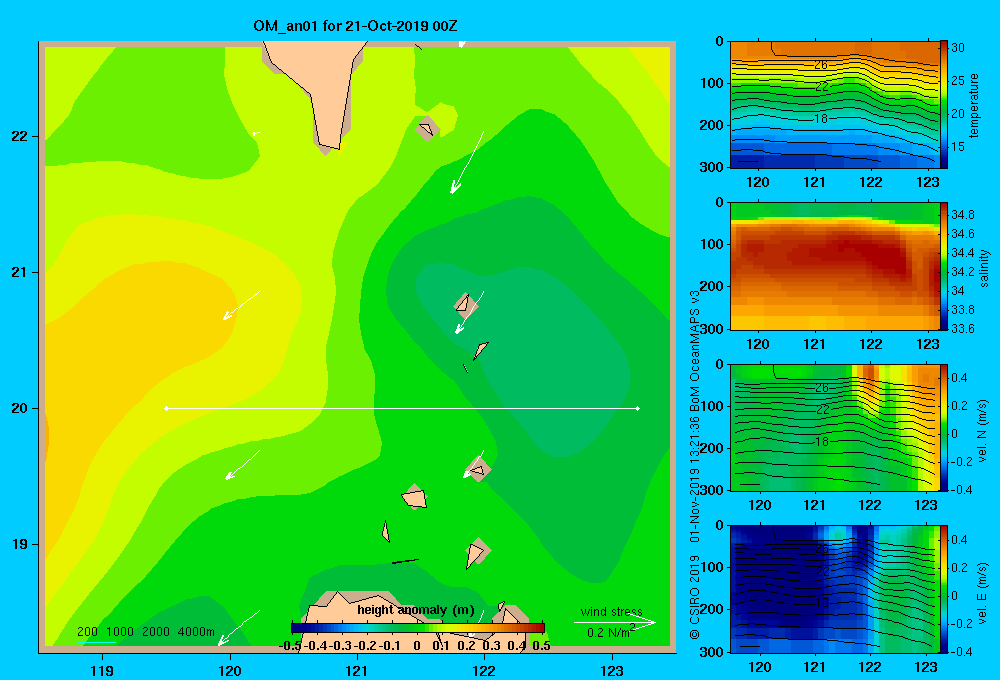Click the '200' depth legend entry
Screen dimensions: 1000x680
point(87,632)
